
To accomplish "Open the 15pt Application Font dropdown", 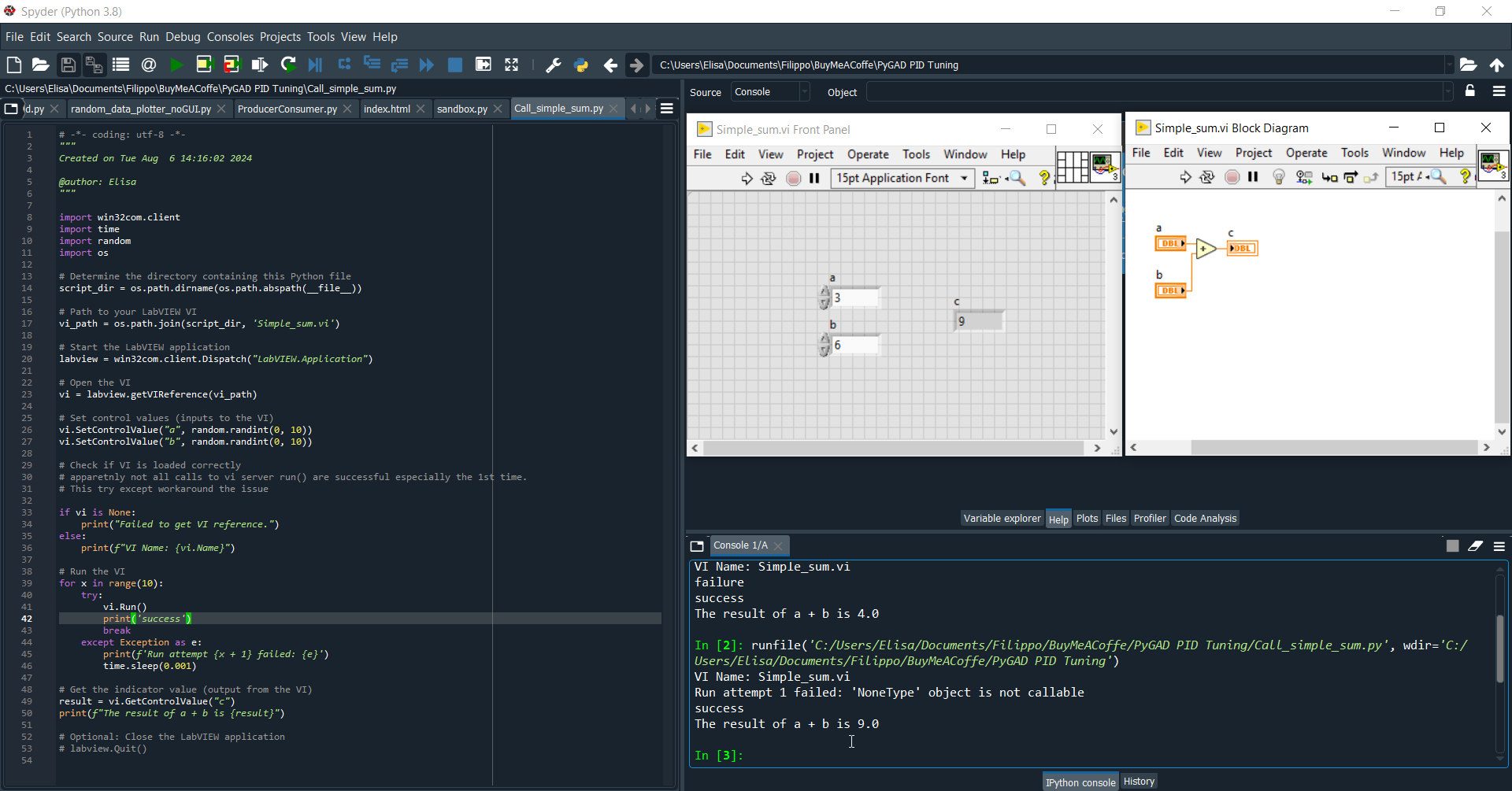I will (902, 179).
